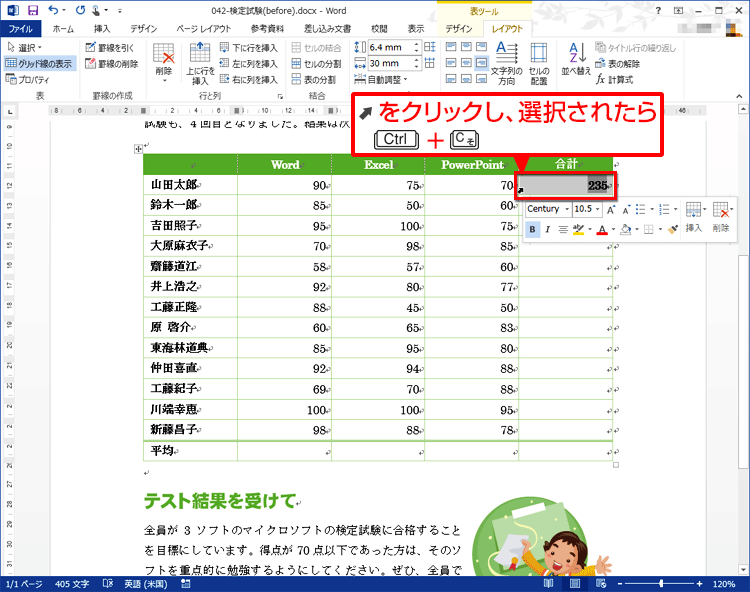Open the ファイル tab
Screen dimensions: 750x592
point(21,29)
